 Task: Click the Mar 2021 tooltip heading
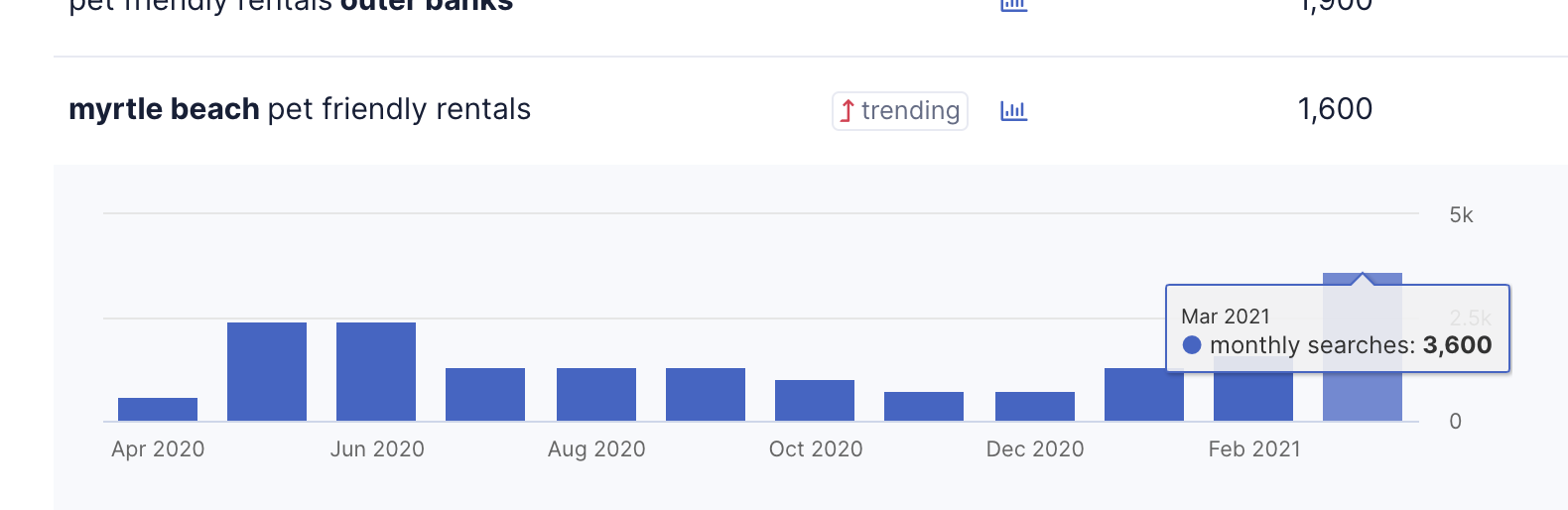[x=1226, y=317]
